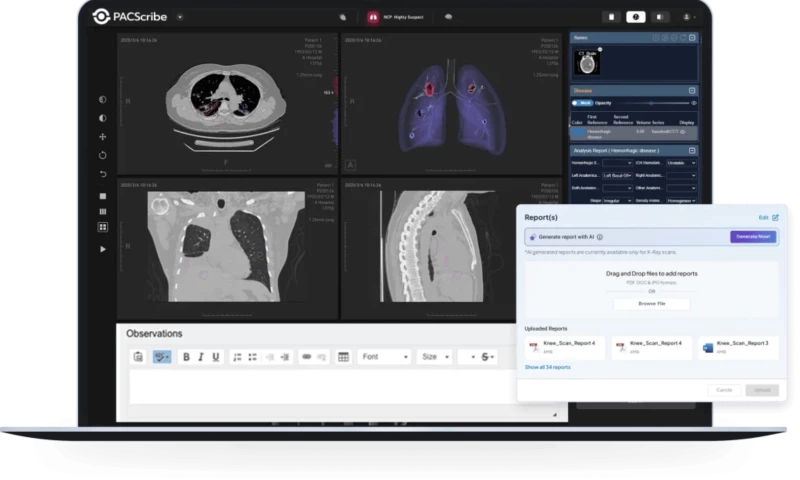
Task: Select the 3D lung rendering viewport
Action: click(452, 104)
